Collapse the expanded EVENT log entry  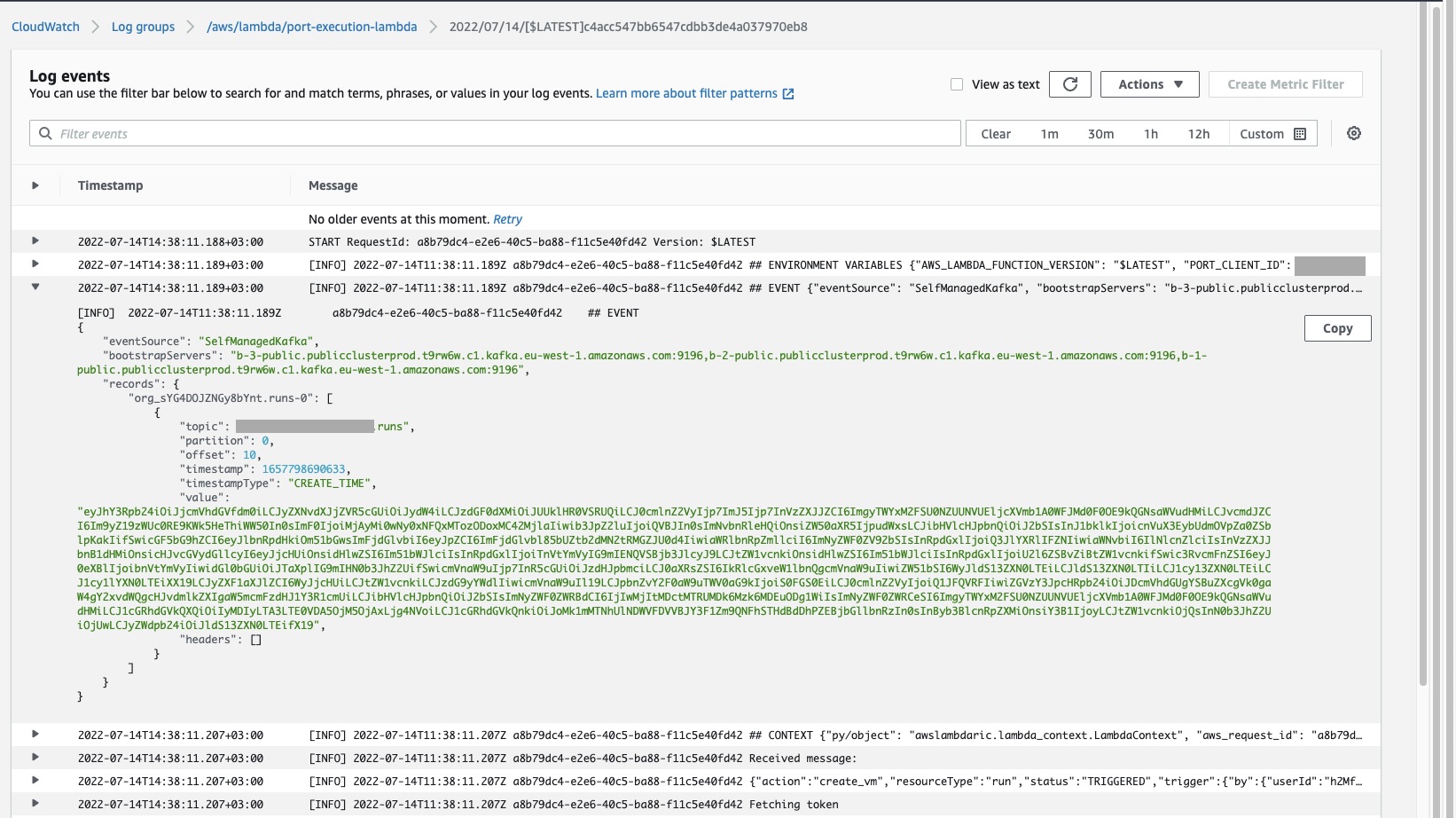[35, 287]
